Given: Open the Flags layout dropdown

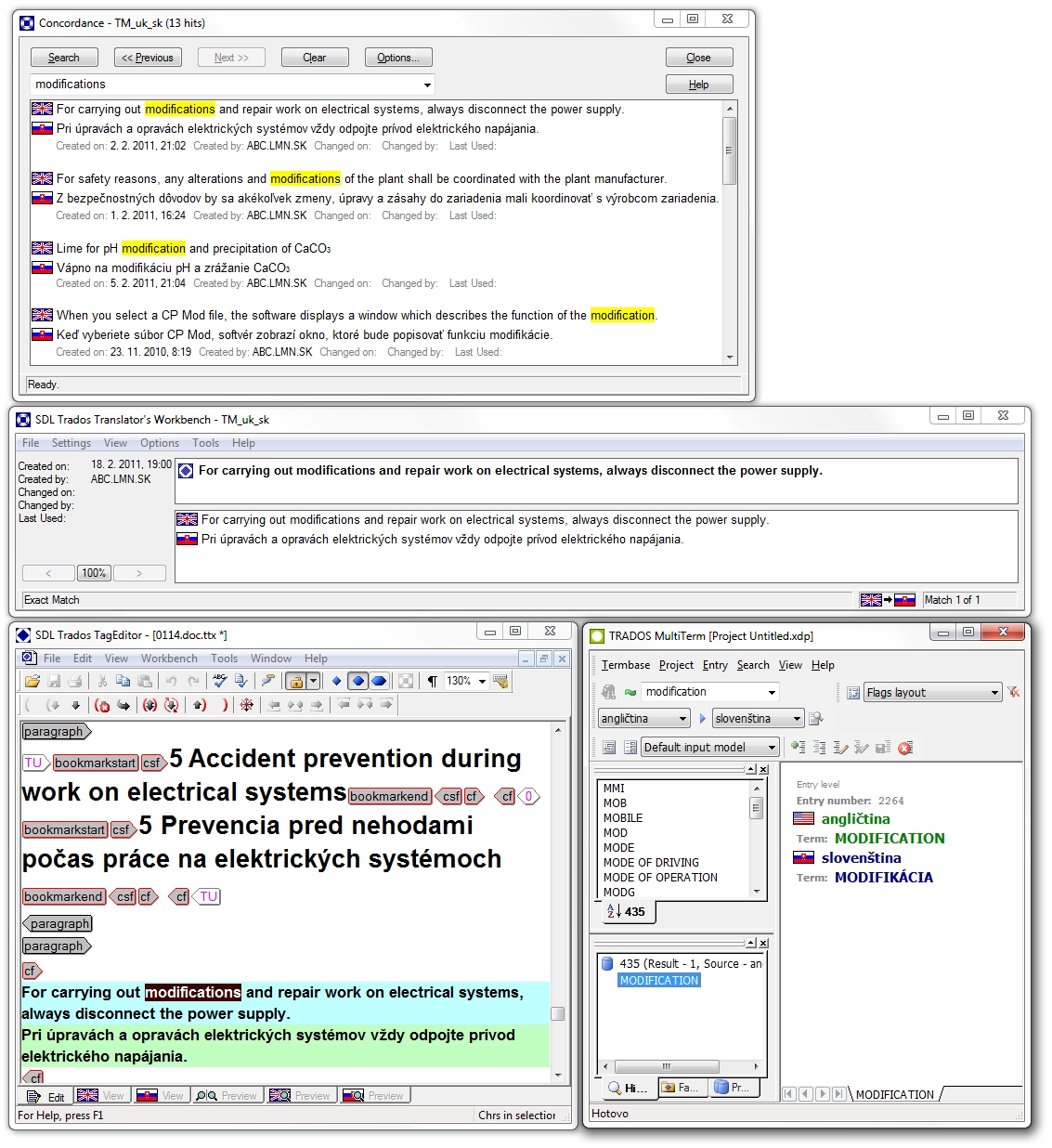Looking at the screenshot, I should point(994,693).
